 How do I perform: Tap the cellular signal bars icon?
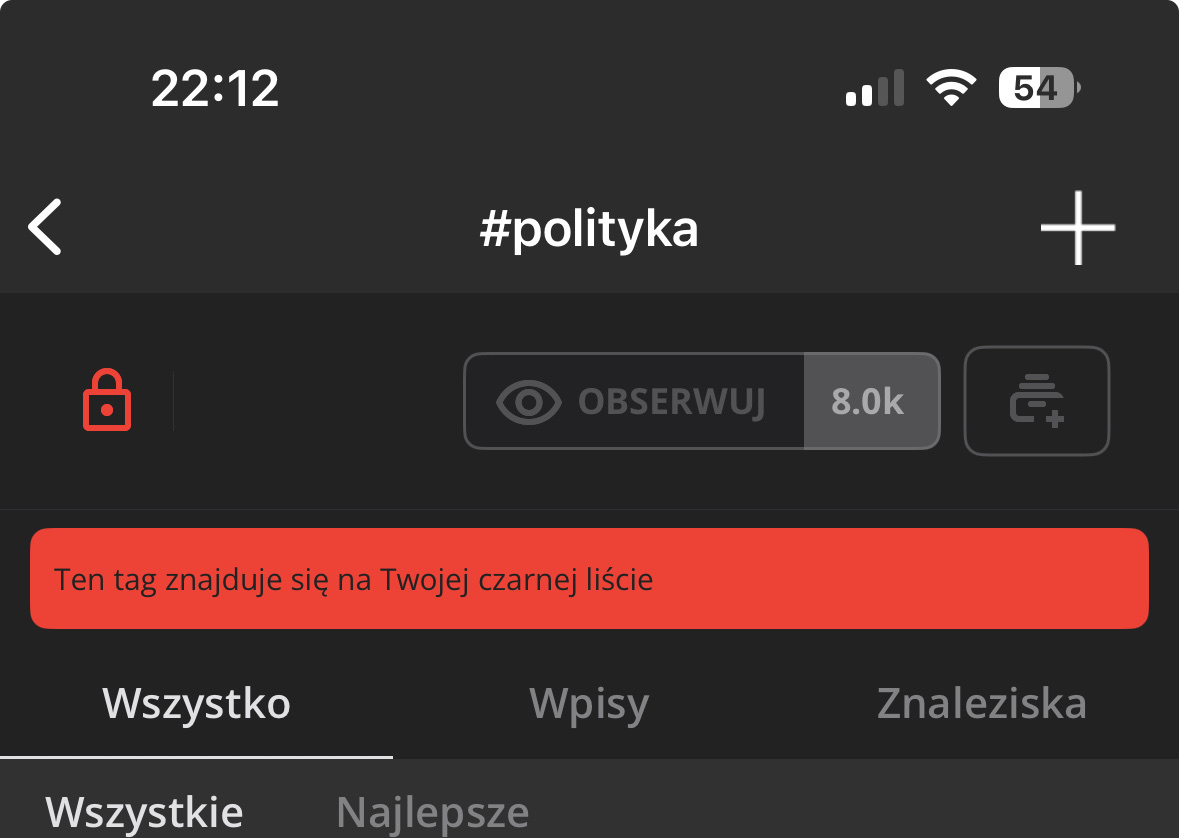[x=874, y=89]
